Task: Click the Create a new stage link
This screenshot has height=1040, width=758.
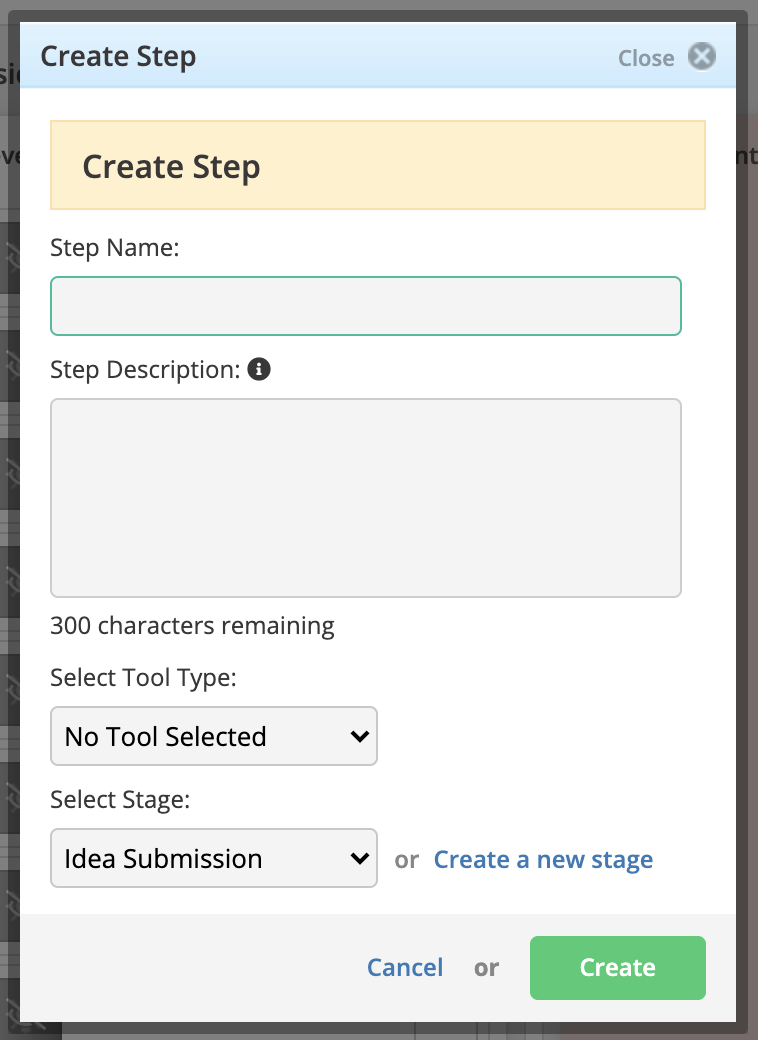Action: (543, 860)
